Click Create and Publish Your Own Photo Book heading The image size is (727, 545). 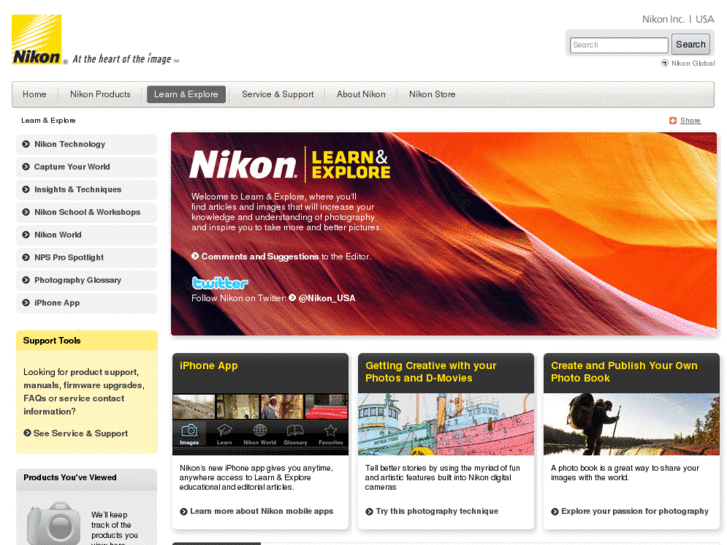(624, 372)
